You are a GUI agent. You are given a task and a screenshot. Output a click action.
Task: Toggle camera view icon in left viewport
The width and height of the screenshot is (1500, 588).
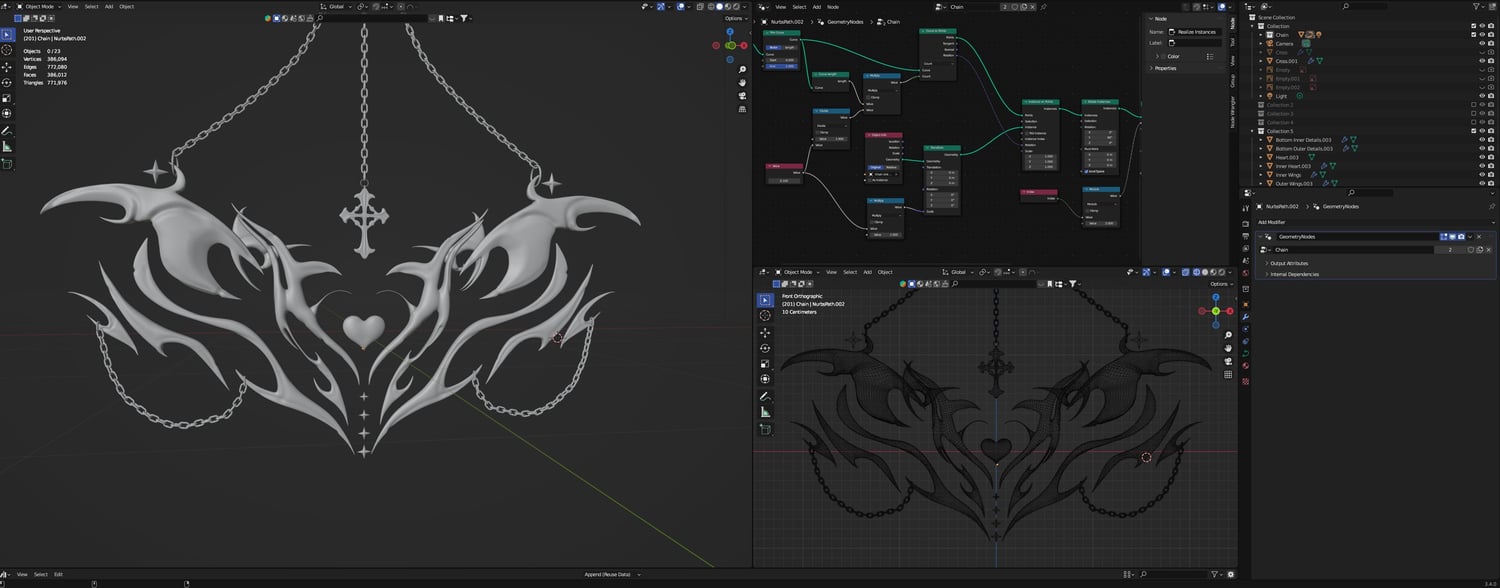coord(742,96)
